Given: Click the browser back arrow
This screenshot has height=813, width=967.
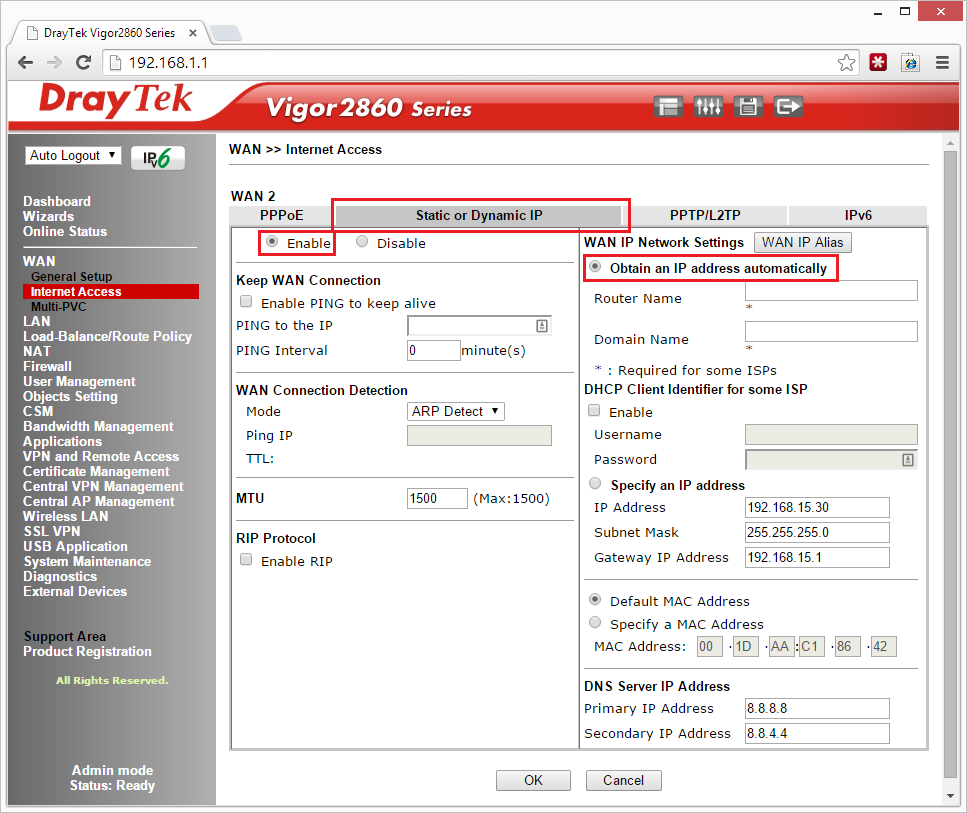Looking at the screenshot, I should pos(25,62).
